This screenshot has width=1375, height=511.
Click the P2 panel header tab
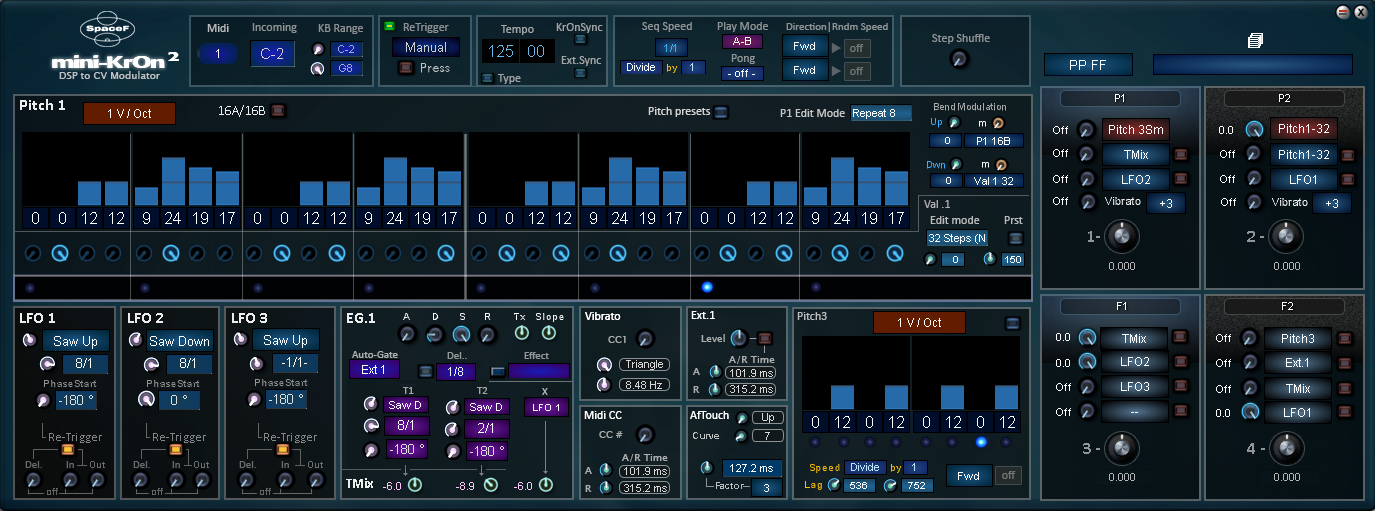(x=1283, y=98)
